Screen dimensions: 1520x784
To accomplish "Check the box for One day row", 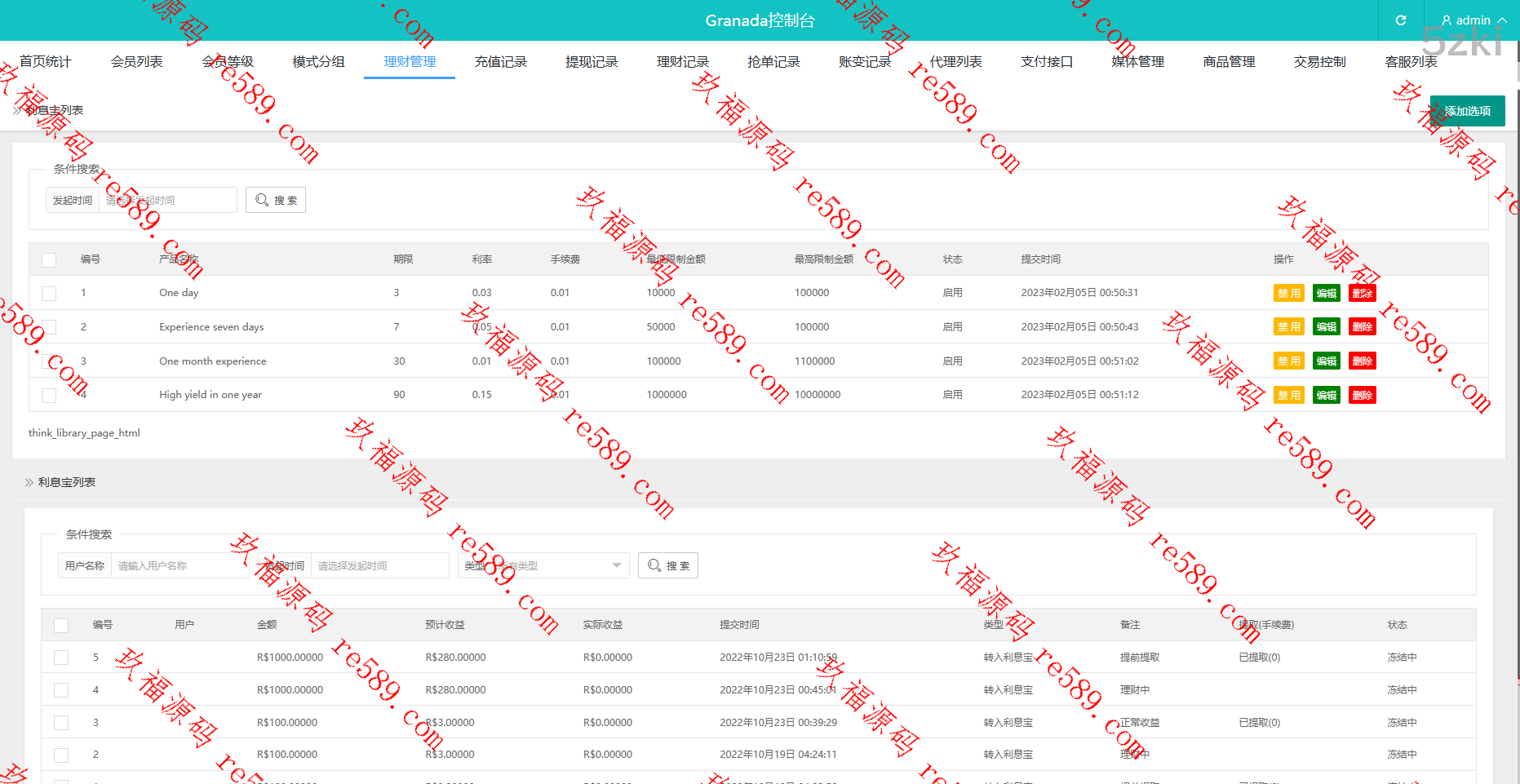I will click(x=49, y=294).
